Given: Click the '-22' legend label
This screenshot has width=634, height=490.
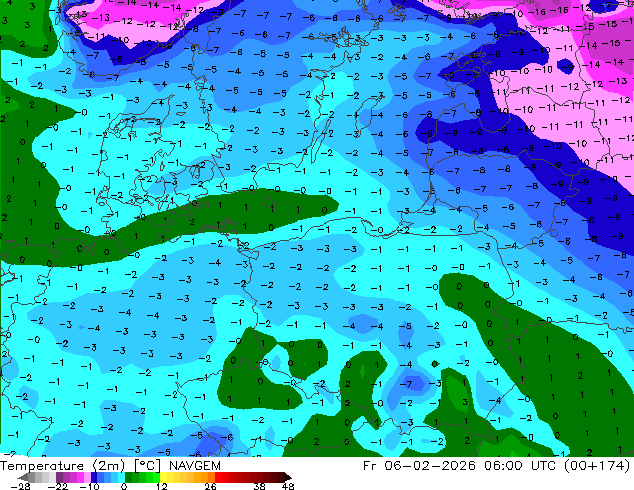Looking at the screenshot, I should (57, 486).
